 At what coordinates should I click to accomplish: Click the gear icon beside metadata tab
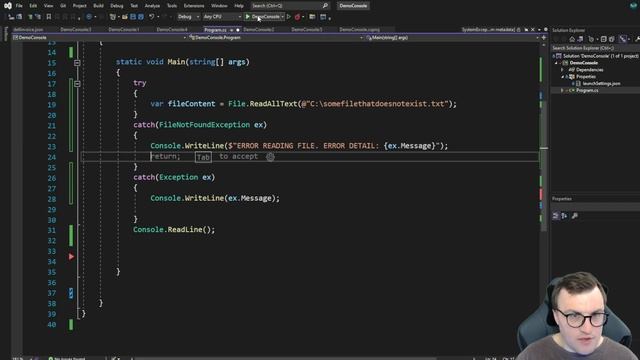(546, 30)
